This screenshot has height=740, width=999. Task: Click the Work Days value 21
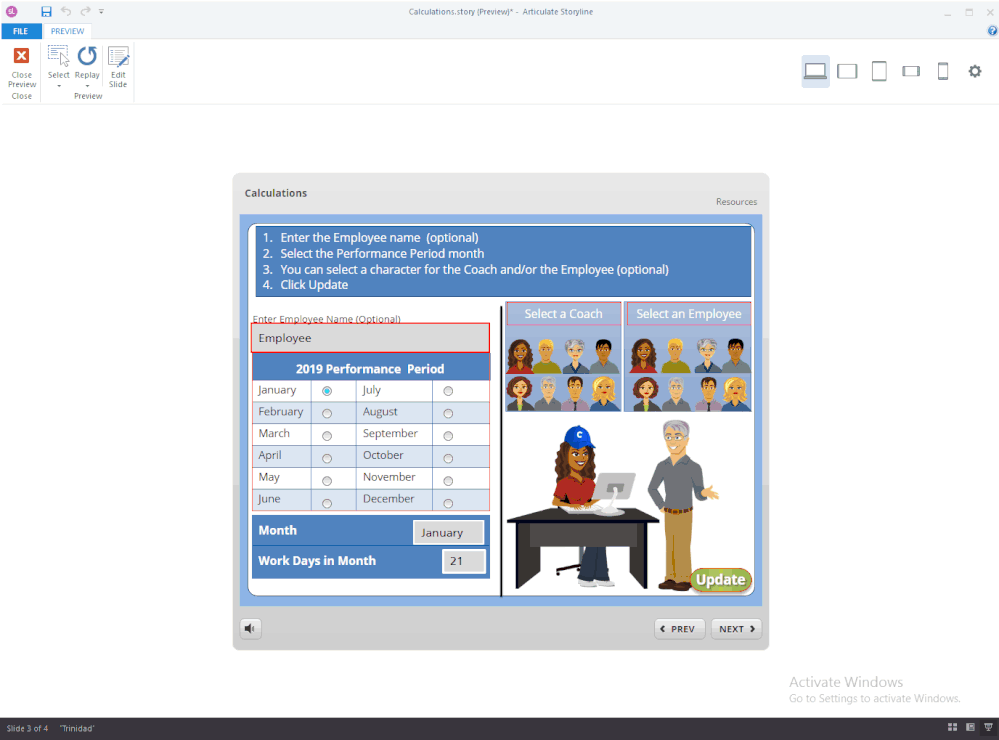coord(464,561)
